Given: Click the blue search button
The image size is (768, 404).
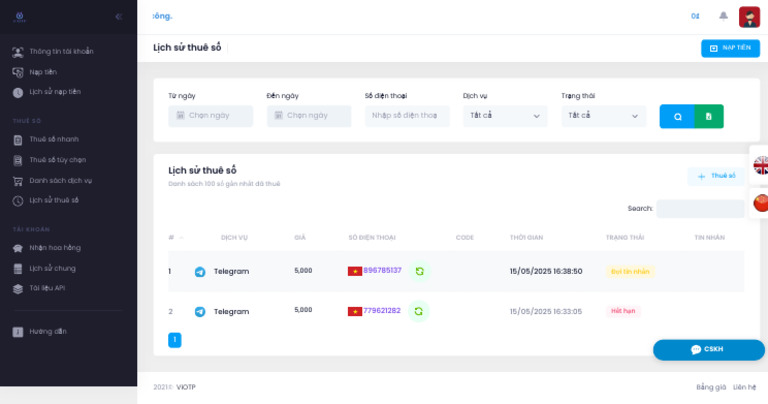Looking at the screenshot, I should 677,116.
